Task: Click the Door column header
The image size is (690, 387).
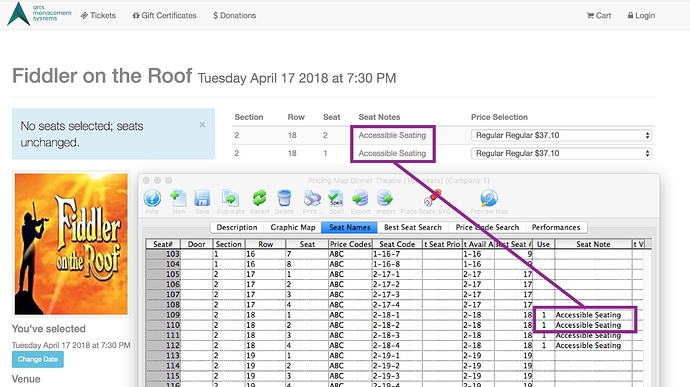Action: tap(196, 244)
